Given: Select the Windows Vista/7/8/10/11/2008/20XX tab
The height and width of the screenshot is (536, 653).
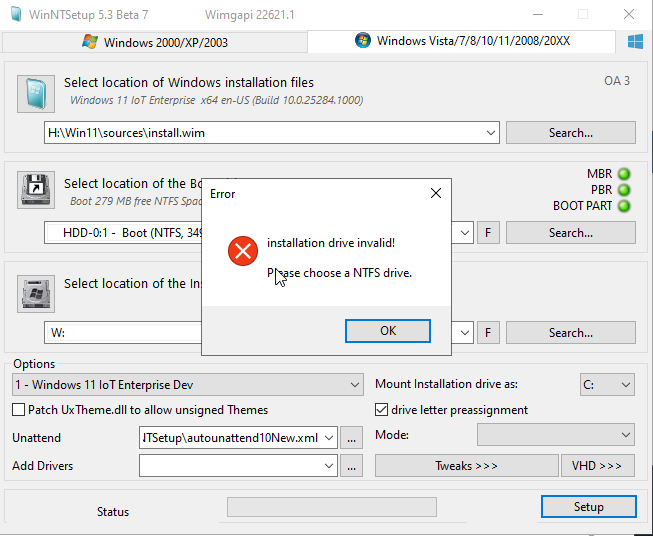Looking at the screenshot, I should 461,41.
